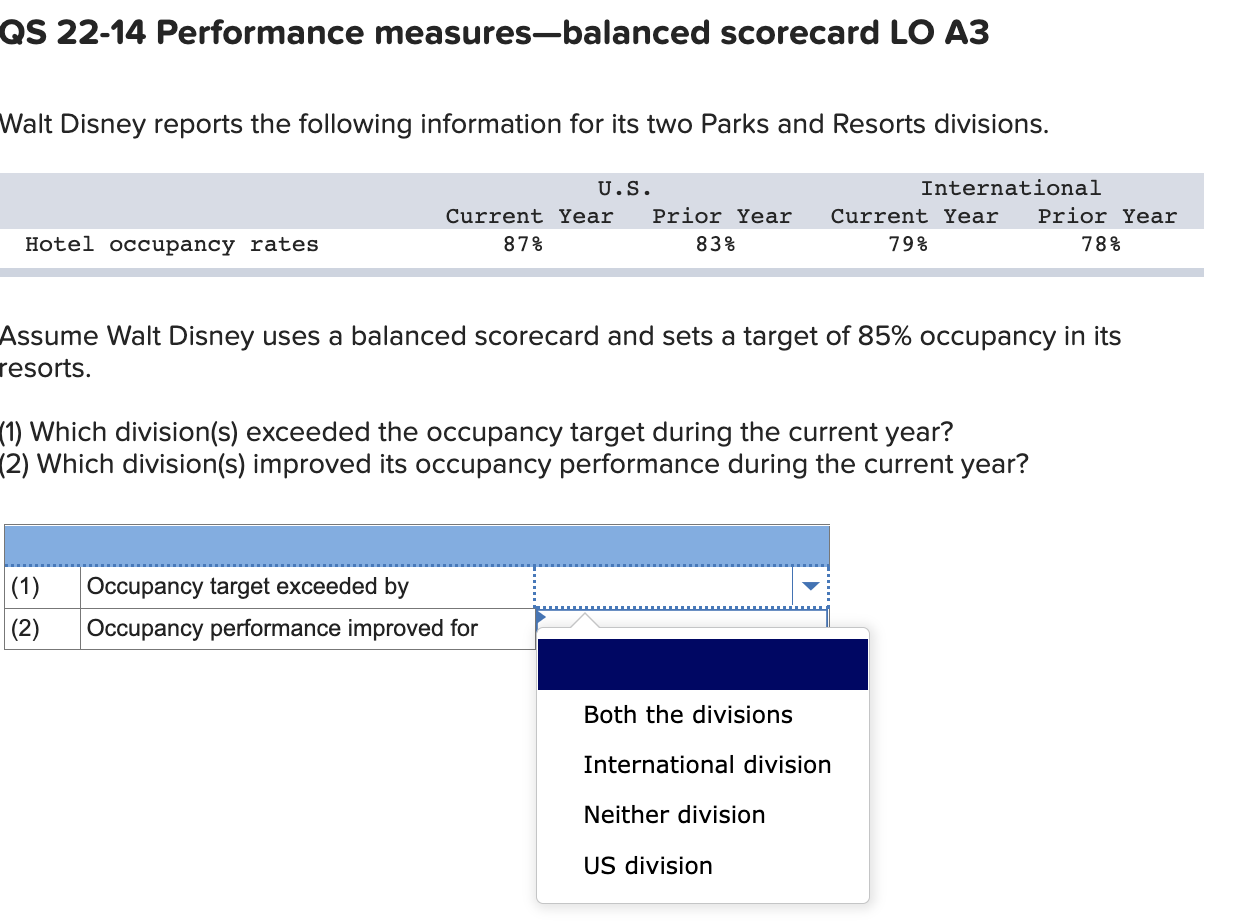
Task: Open the dropdown arrow for occupancy target row
Action: tap(811, 586)
